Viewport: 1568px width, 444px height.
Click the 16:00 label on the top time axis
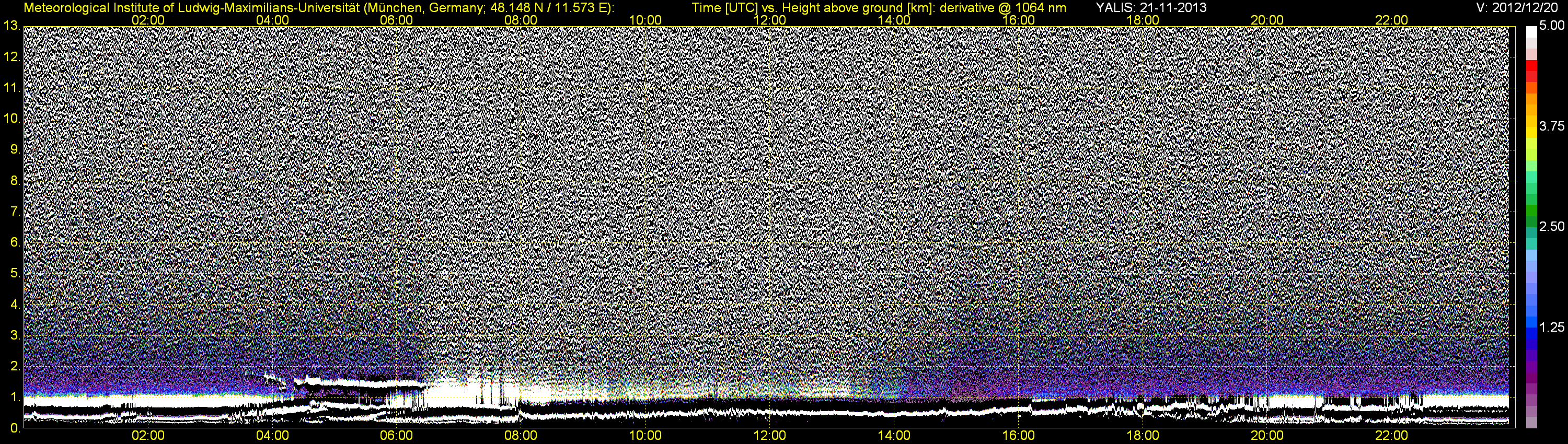(x=1018, y=20)
